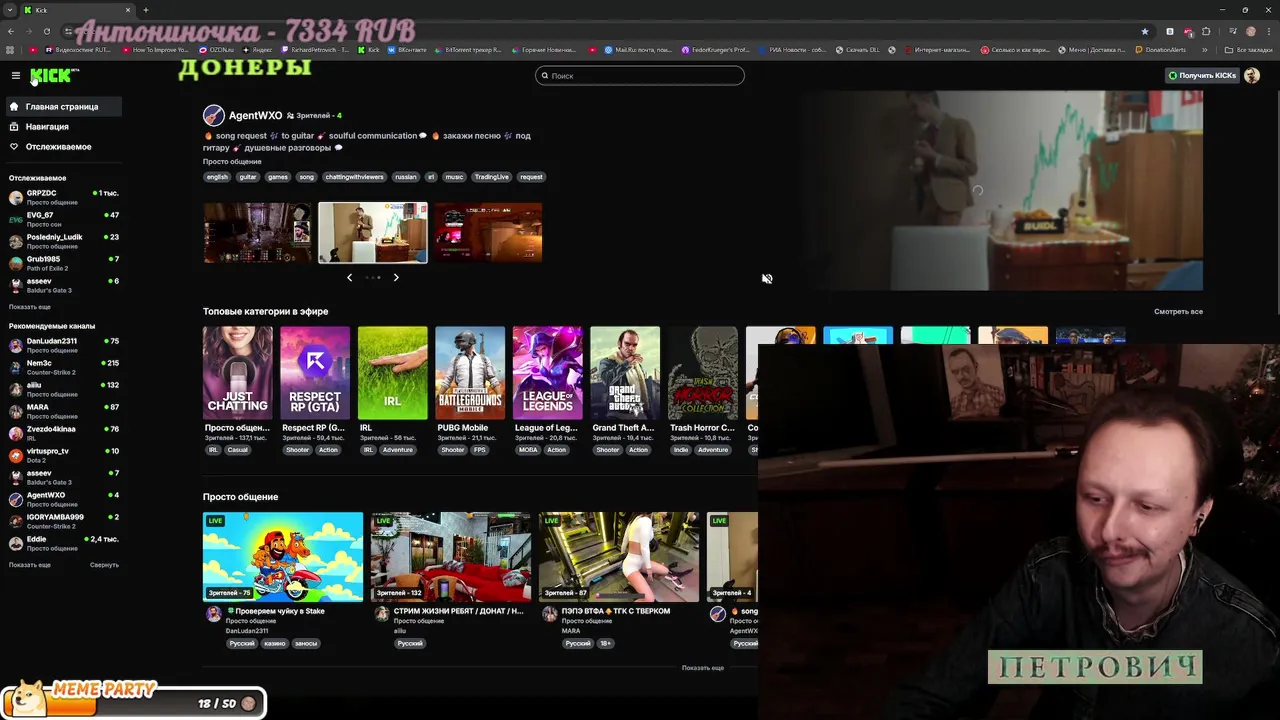The height and width of the screenshot is (720, 1280).
Task: Click MOBA tag under League of Legends
Action: click(x=528, y=450)
